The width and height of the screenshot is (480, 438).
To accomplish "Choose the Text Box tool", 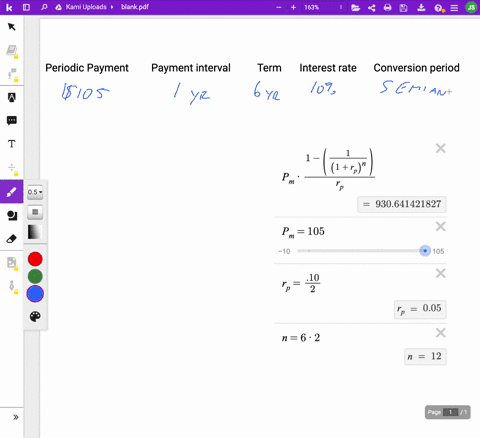I will coord(12,144).
